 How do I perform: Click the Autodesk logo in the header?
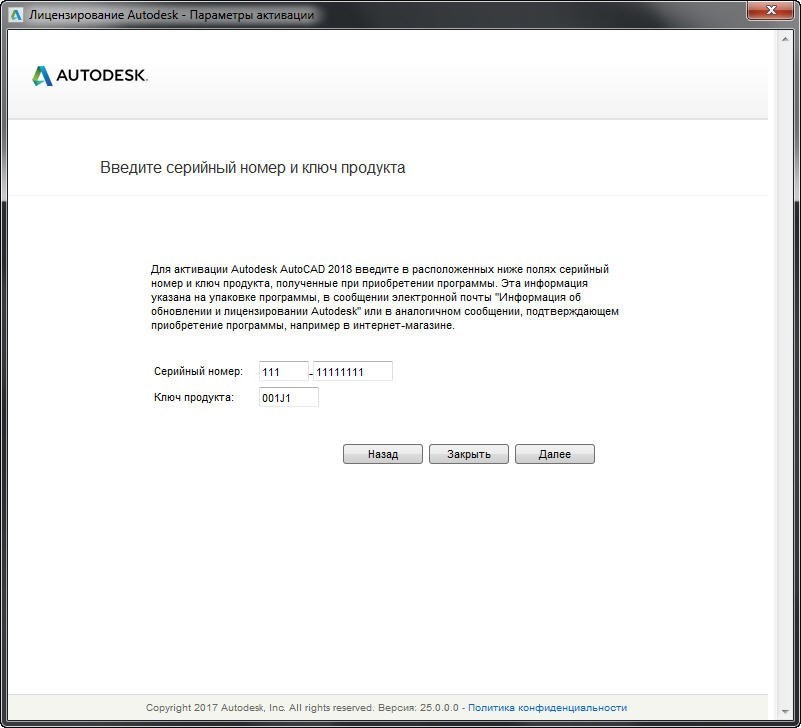[90, 76]
